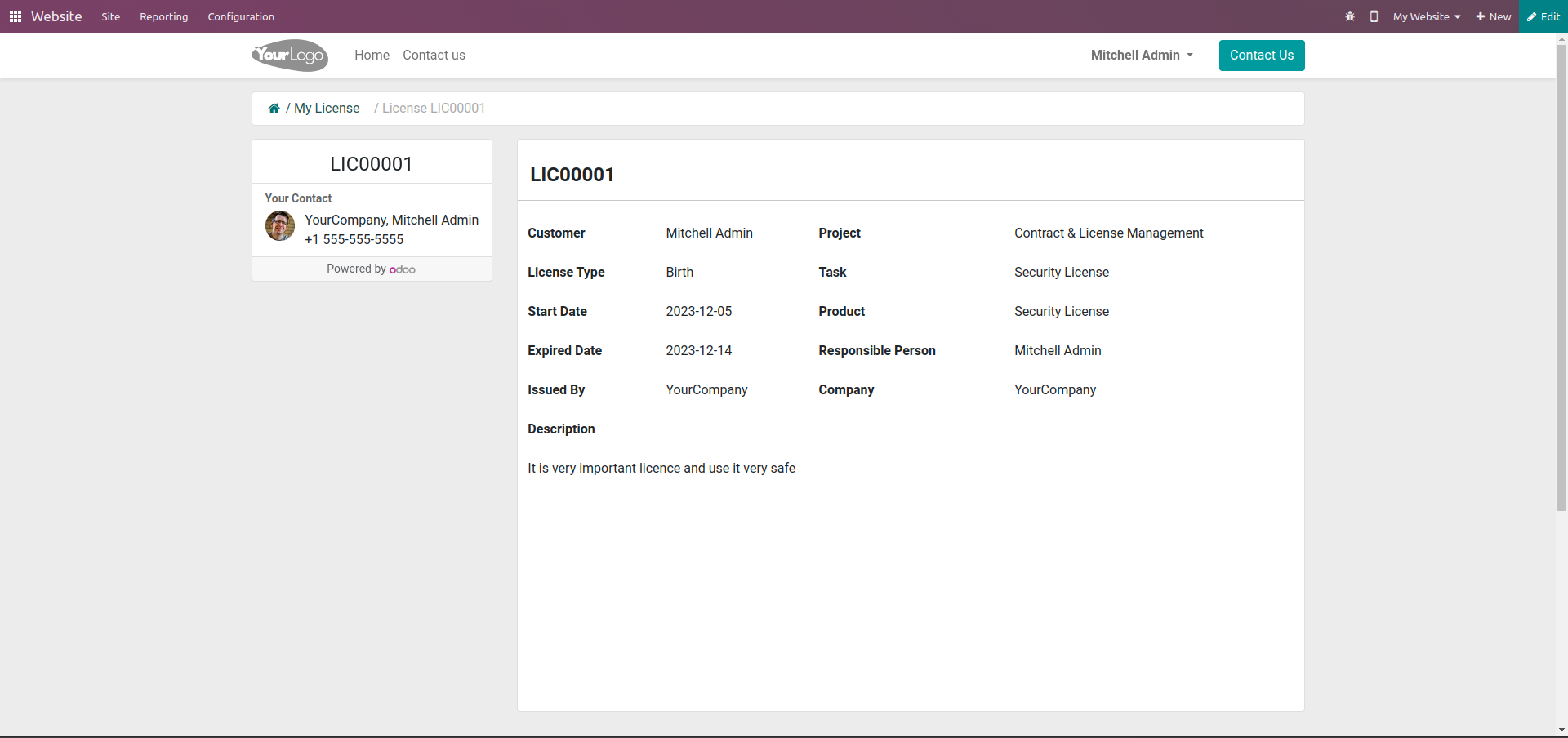Viewport: 1568px width, 738px height.
Task: Click the Customer value Mitchell Admin
Action: [x=710, y=233]
